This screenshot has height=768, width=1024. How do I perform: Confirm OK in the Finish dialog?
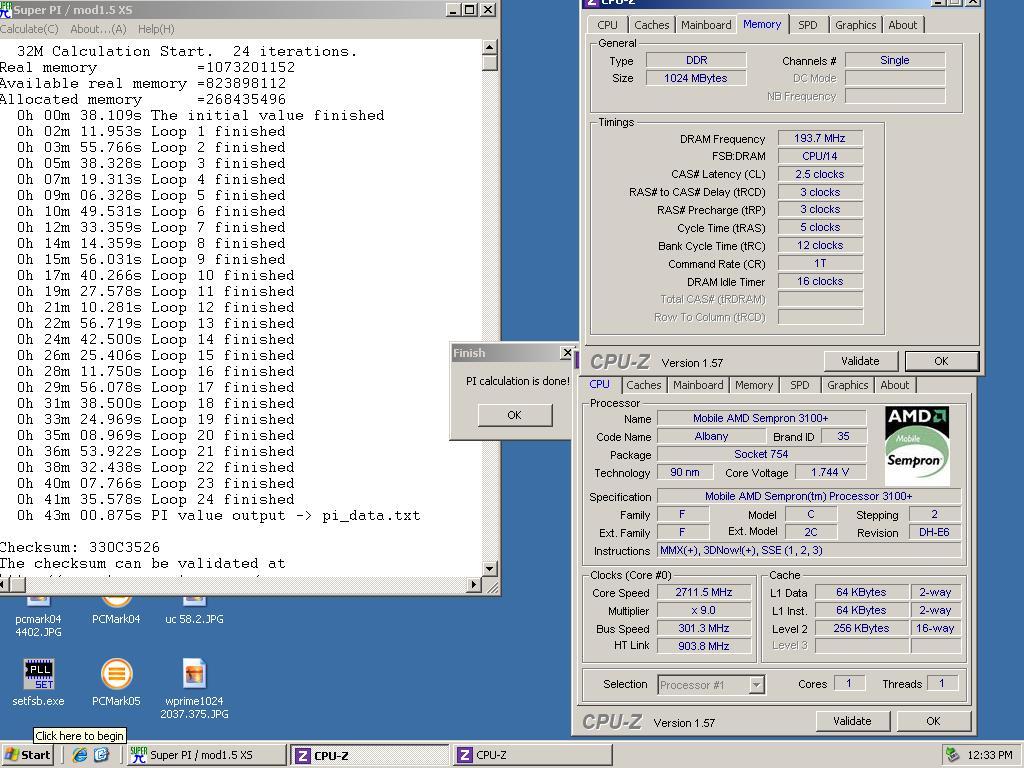pos(515,415)
